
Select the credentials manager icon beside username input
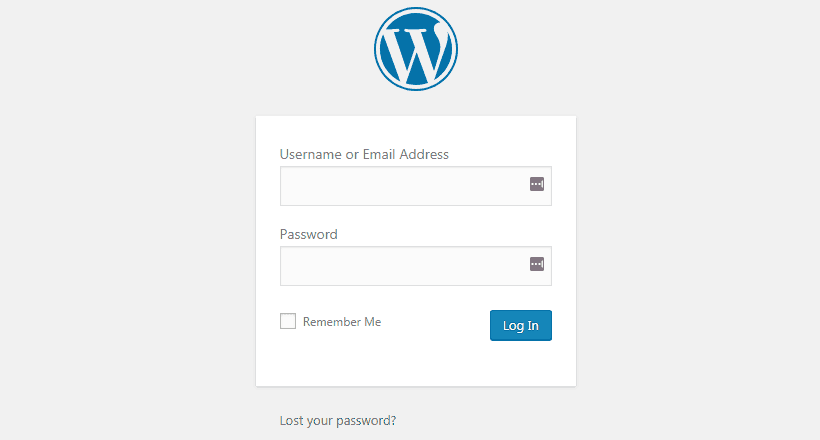pyautogui.click(x=537, y=184)
